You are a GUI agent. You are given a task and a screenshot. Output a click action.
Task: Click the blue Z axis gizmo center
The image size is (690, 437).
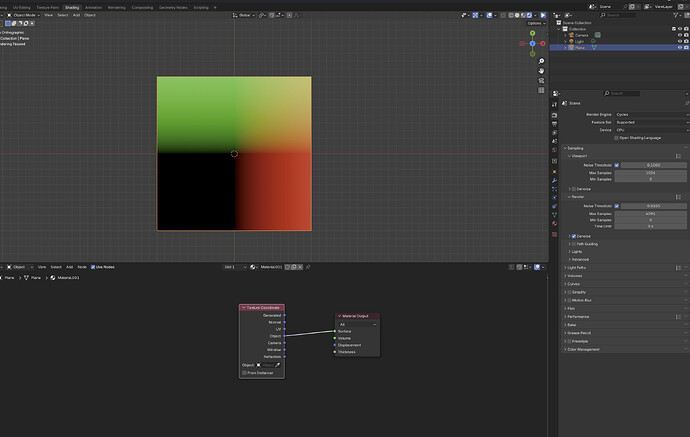(x=532, y=44)
